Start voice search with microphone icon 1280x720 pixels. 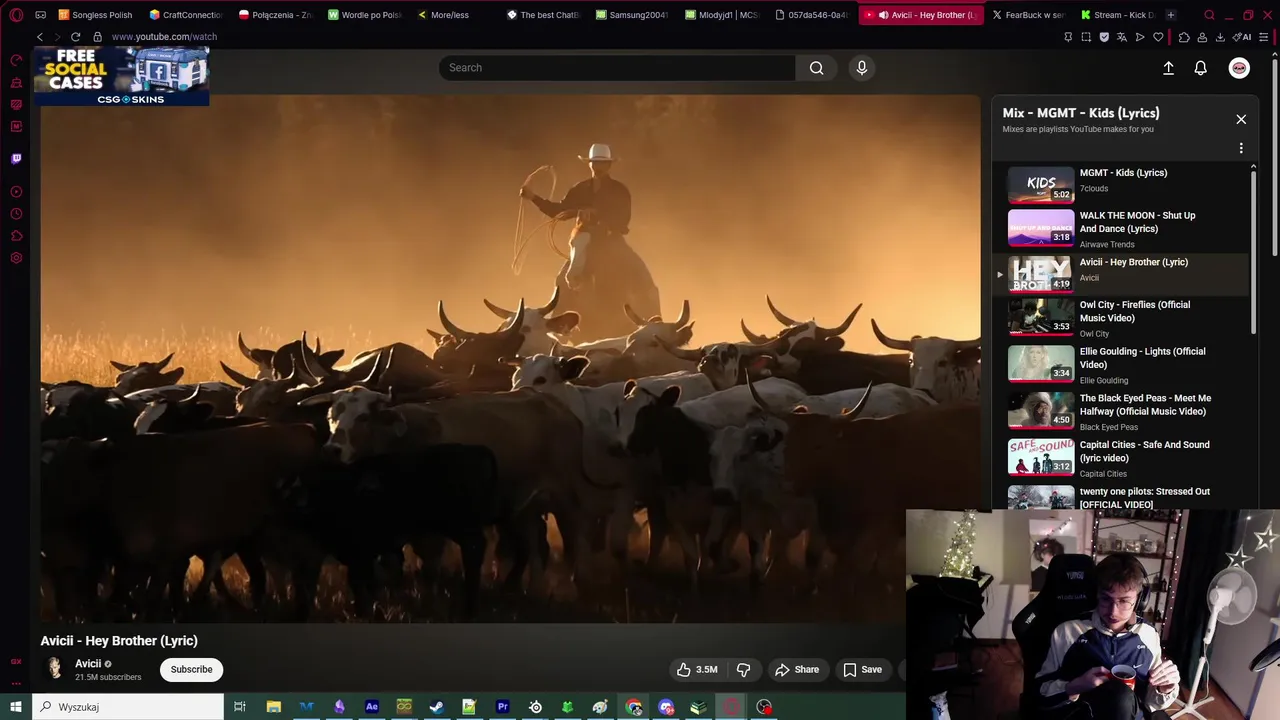pos(862,68)
